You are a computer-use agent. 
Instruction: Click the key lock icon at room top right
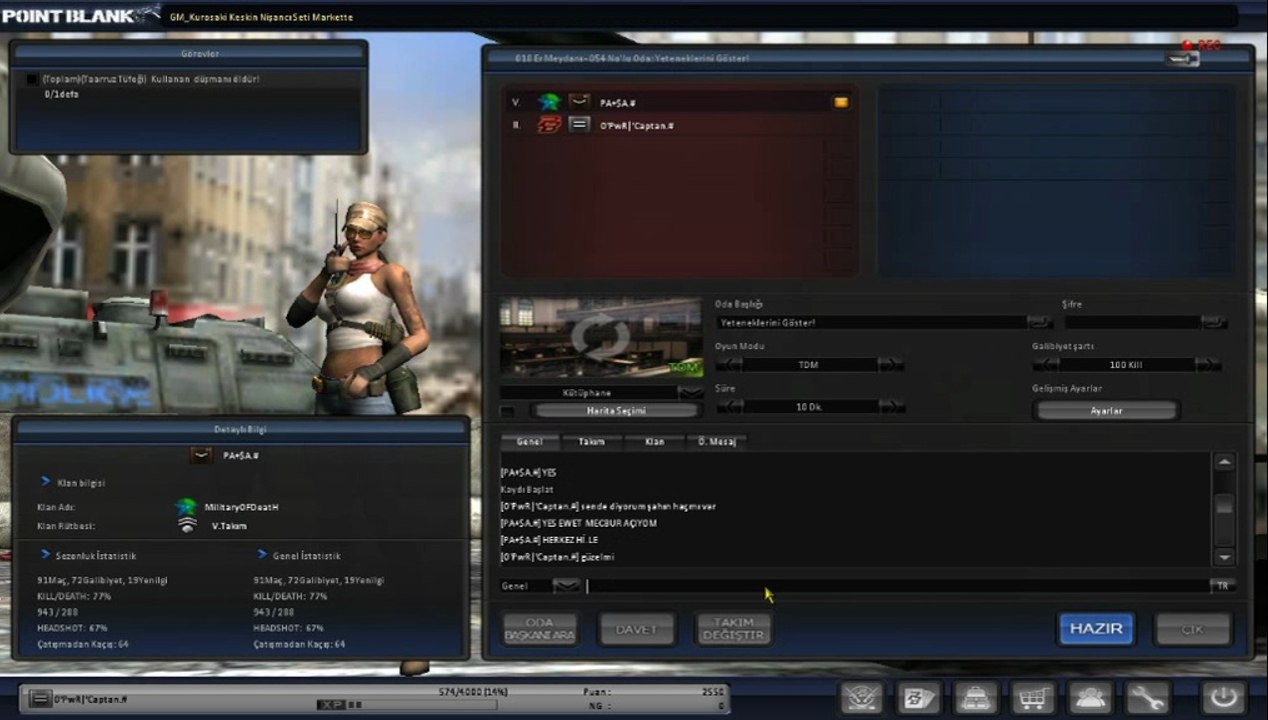point(1182,59)
